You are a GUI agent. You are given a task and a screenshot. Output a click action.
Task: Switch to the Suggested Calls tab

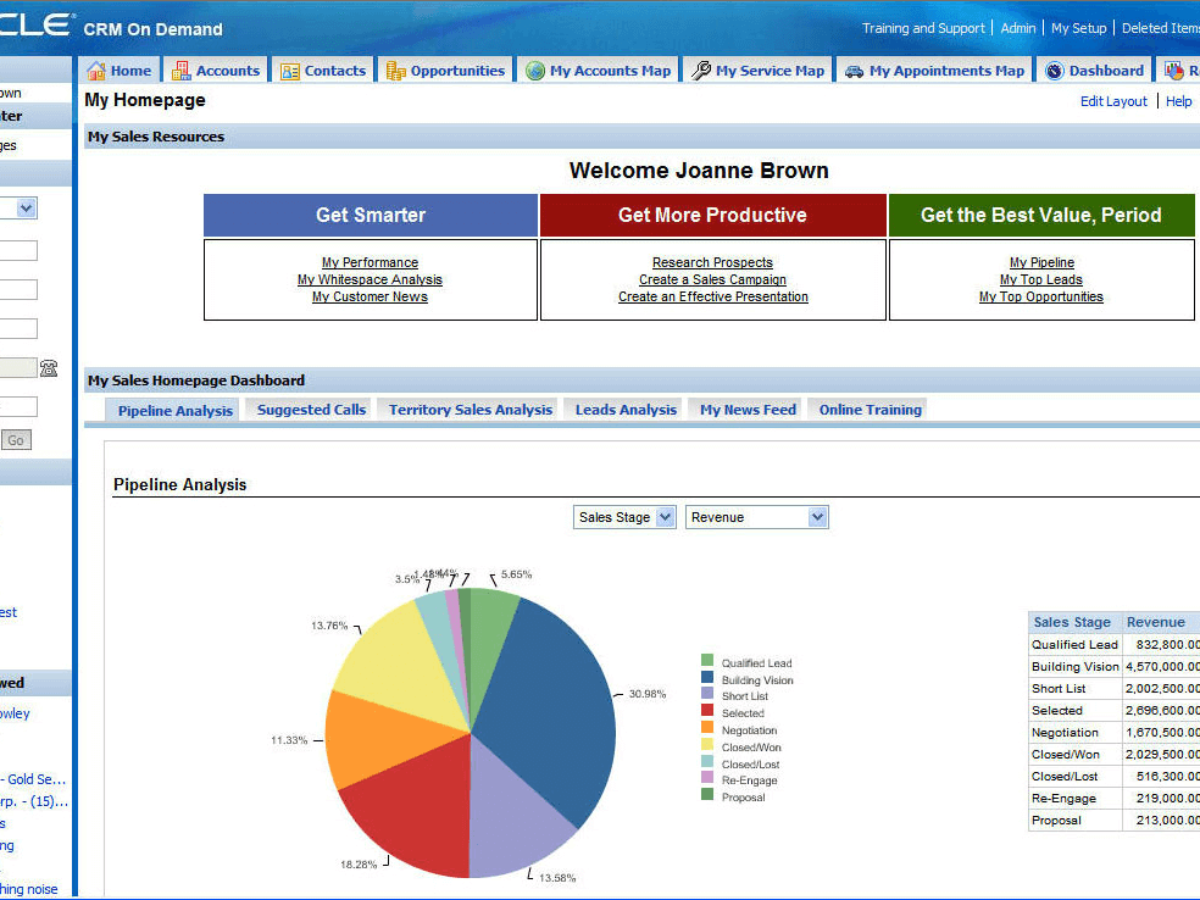[311, 409]
